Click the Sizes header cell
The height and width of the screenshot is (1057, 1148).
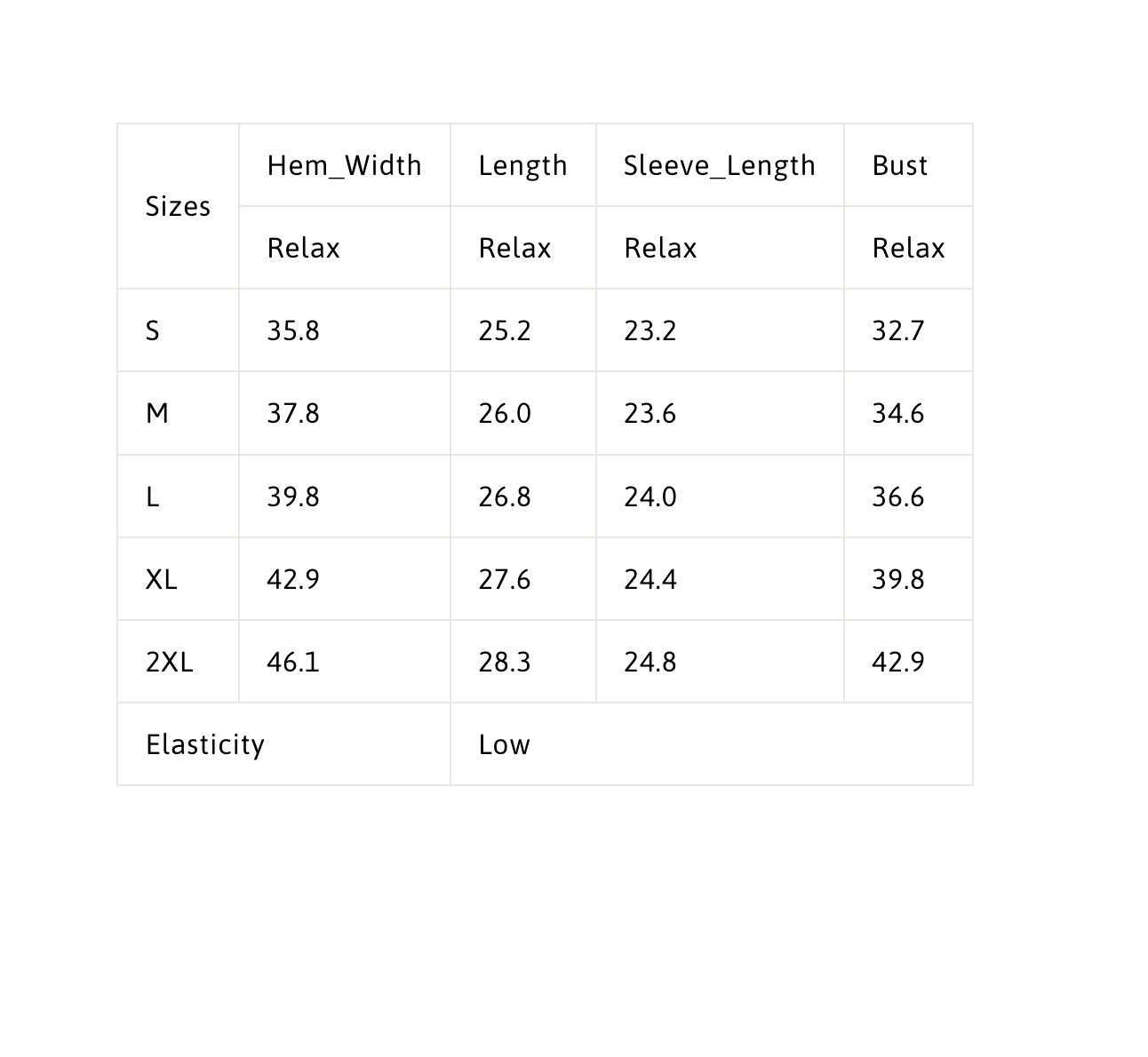[x=178, y=206]
